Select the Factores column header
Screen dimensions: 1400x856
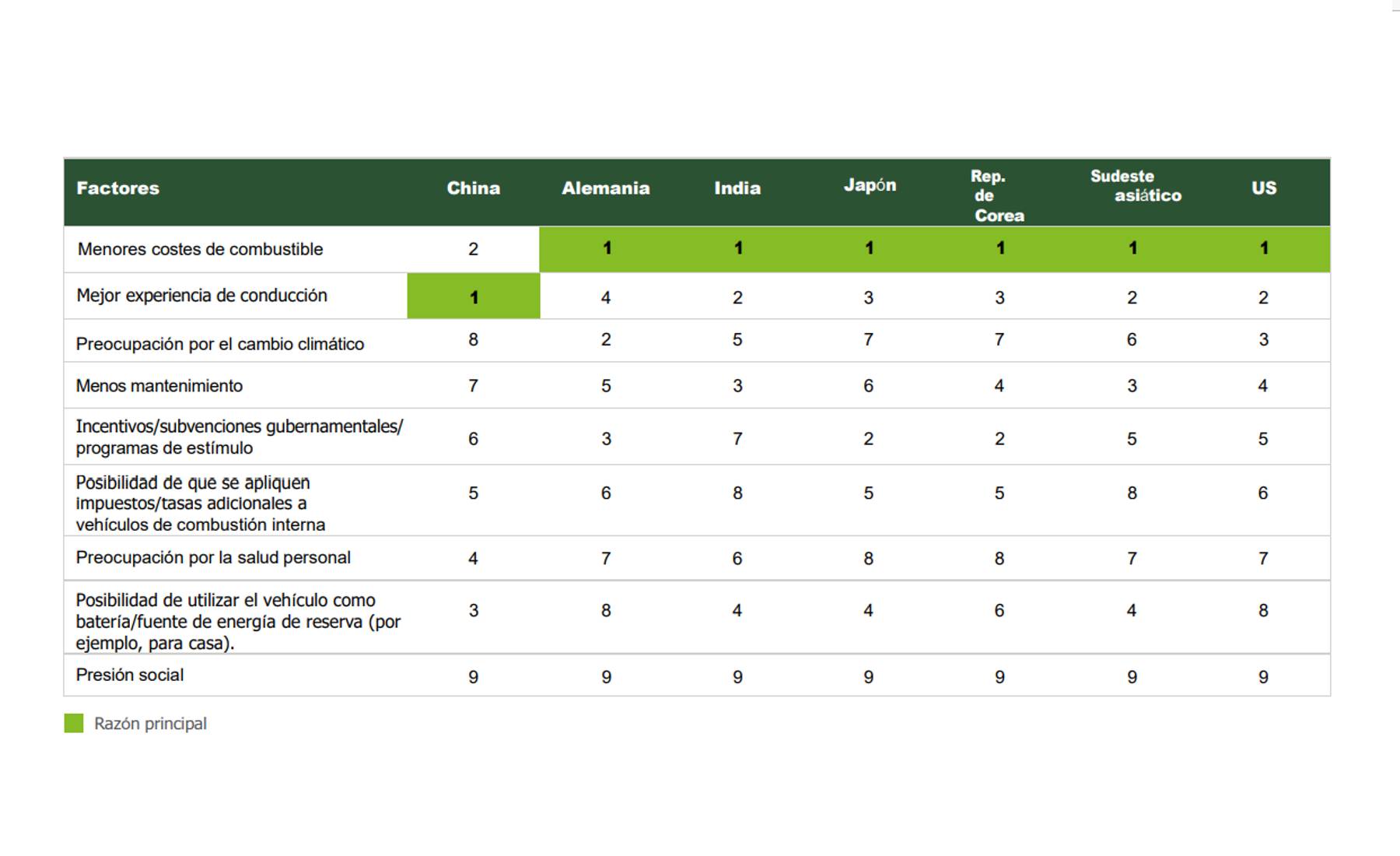pos(117,188)
